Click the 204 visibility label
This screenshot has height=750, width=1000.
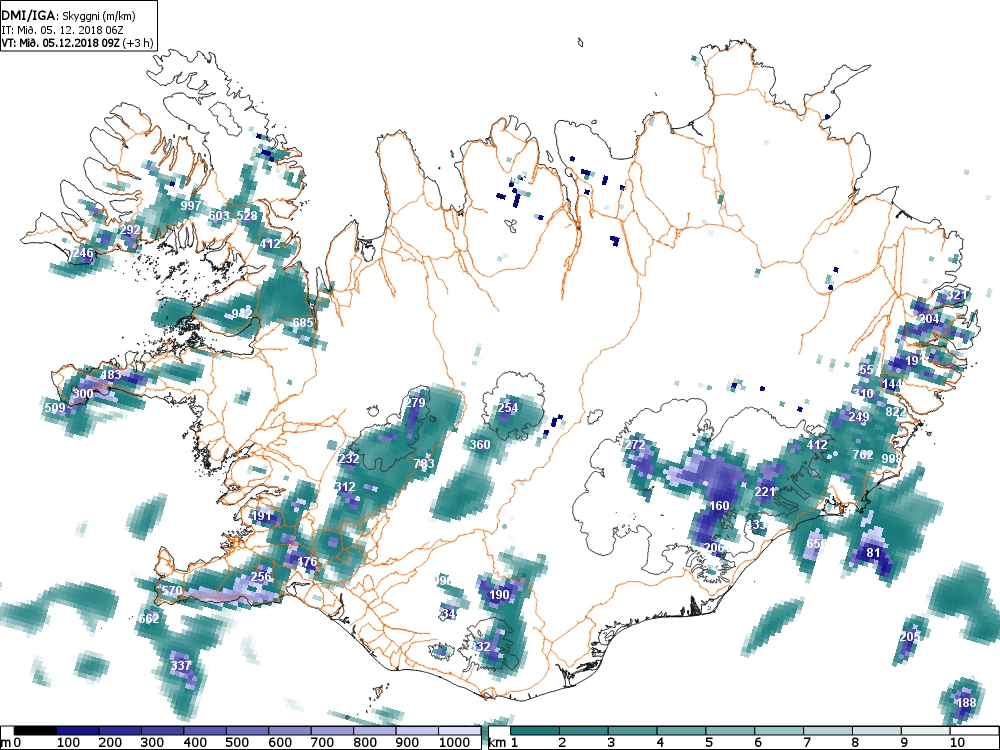coord(929,318)
